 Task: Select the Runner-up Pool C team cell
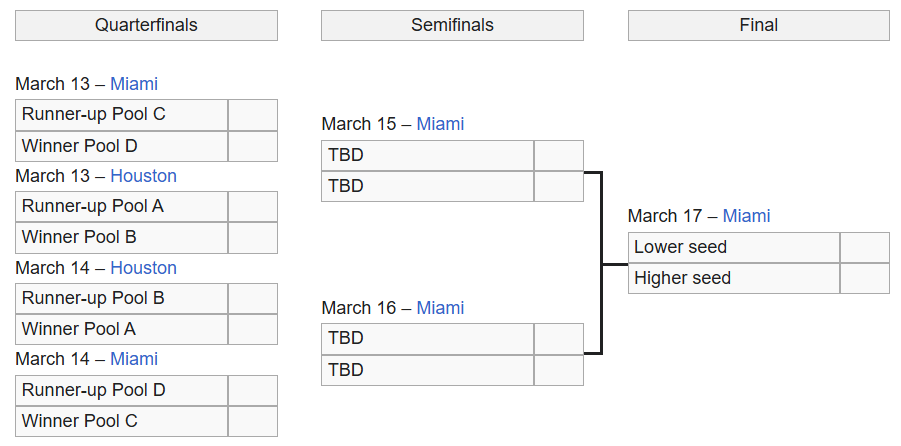(x=122, y=115)
